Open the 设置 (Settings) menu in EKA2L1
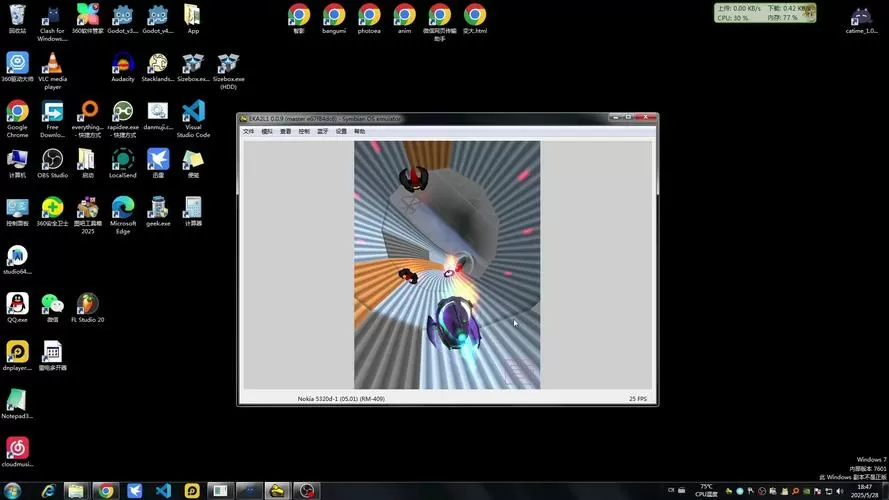Image resolution: width=889 pixels, height=500 pixels. click(x=341, y=132)
